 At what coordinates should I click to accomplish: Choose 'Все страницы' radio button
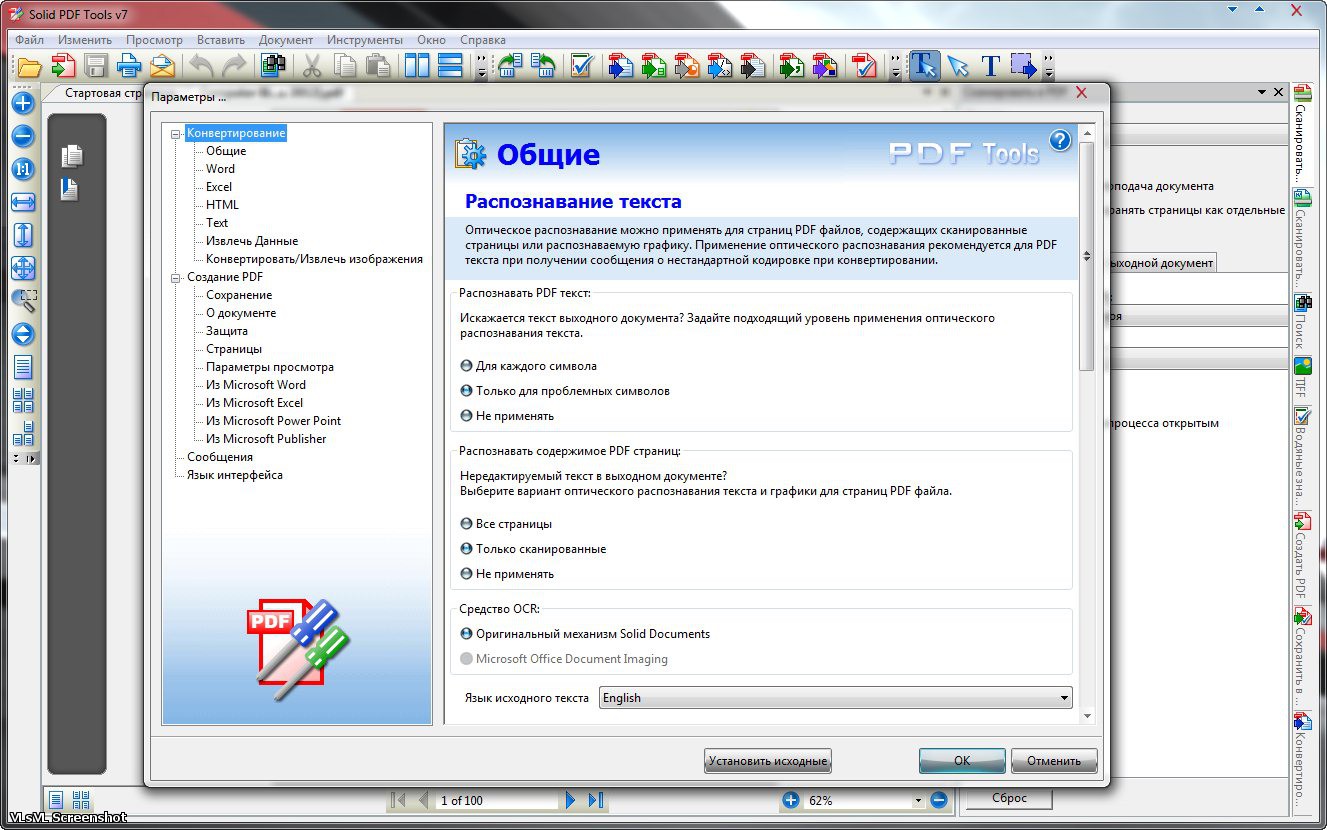point(466,524)
